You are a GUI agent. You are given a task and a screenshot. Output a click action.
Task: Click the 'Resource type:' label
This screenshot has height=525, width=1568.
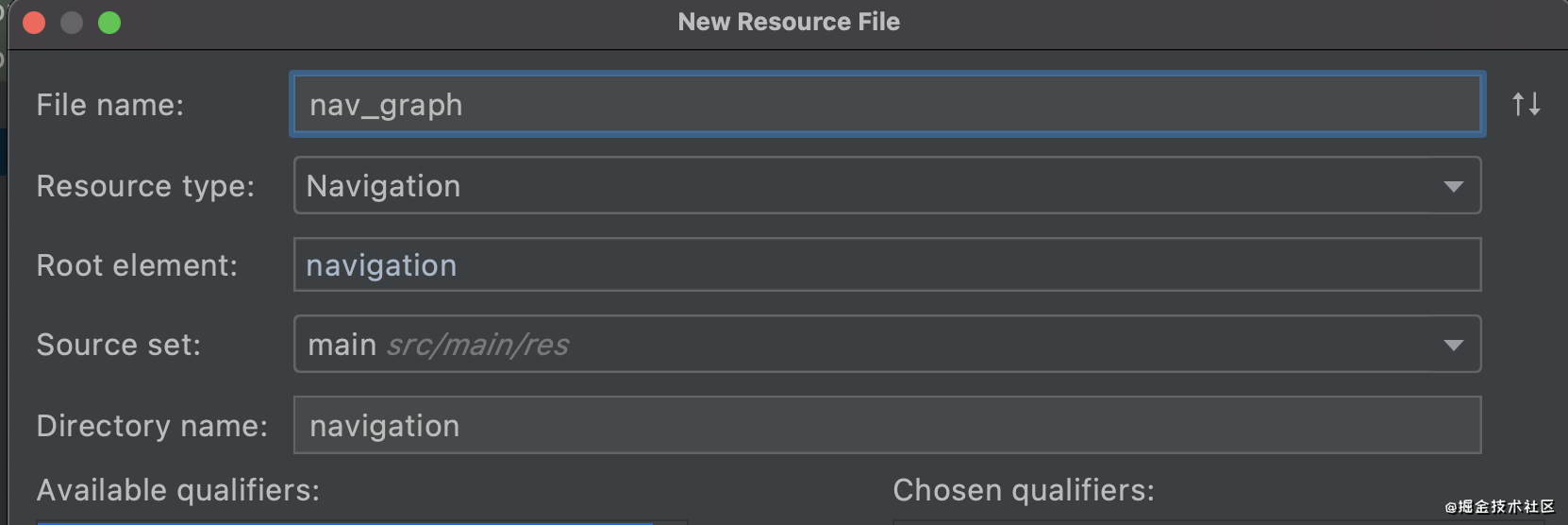click(145, 186)
